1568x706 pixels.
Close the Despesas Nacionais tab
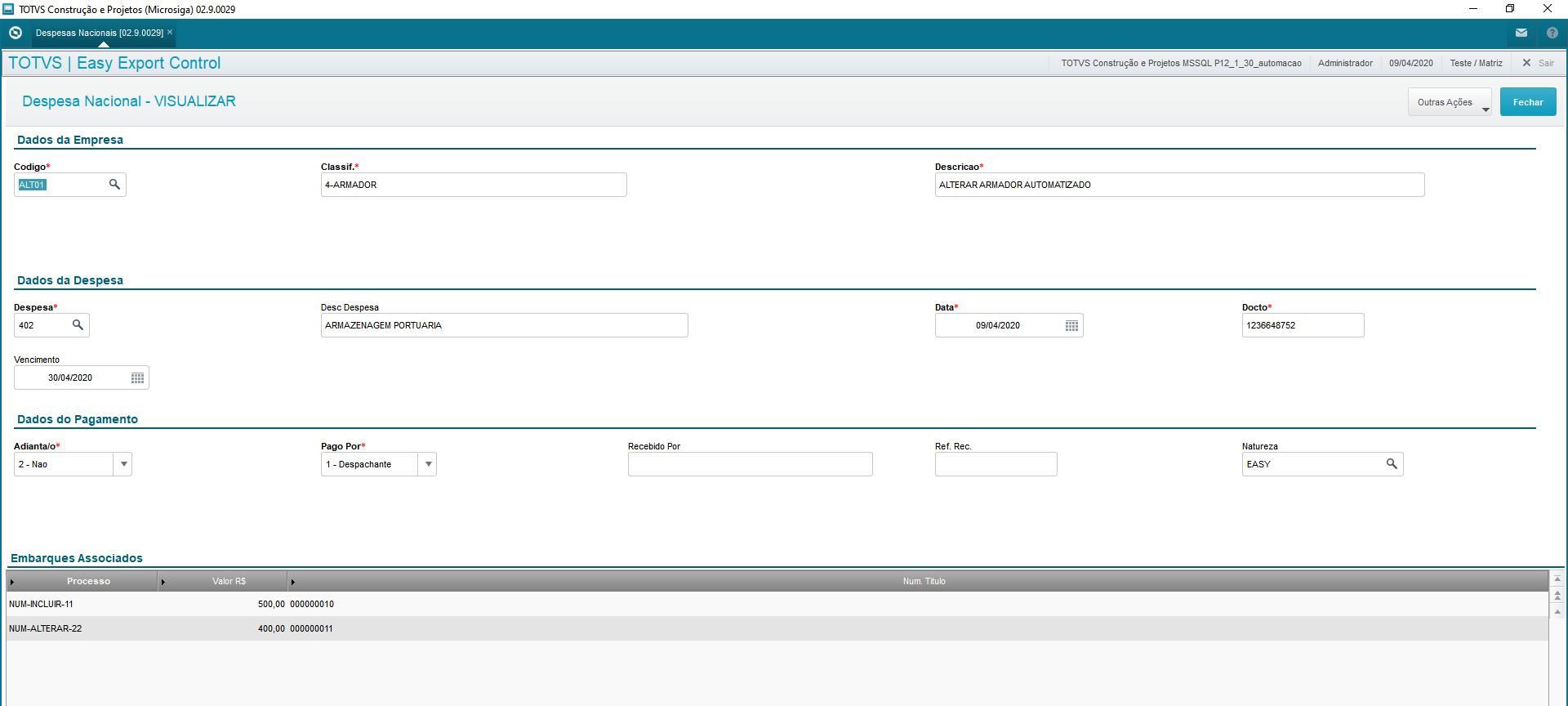tap(170, 33)
